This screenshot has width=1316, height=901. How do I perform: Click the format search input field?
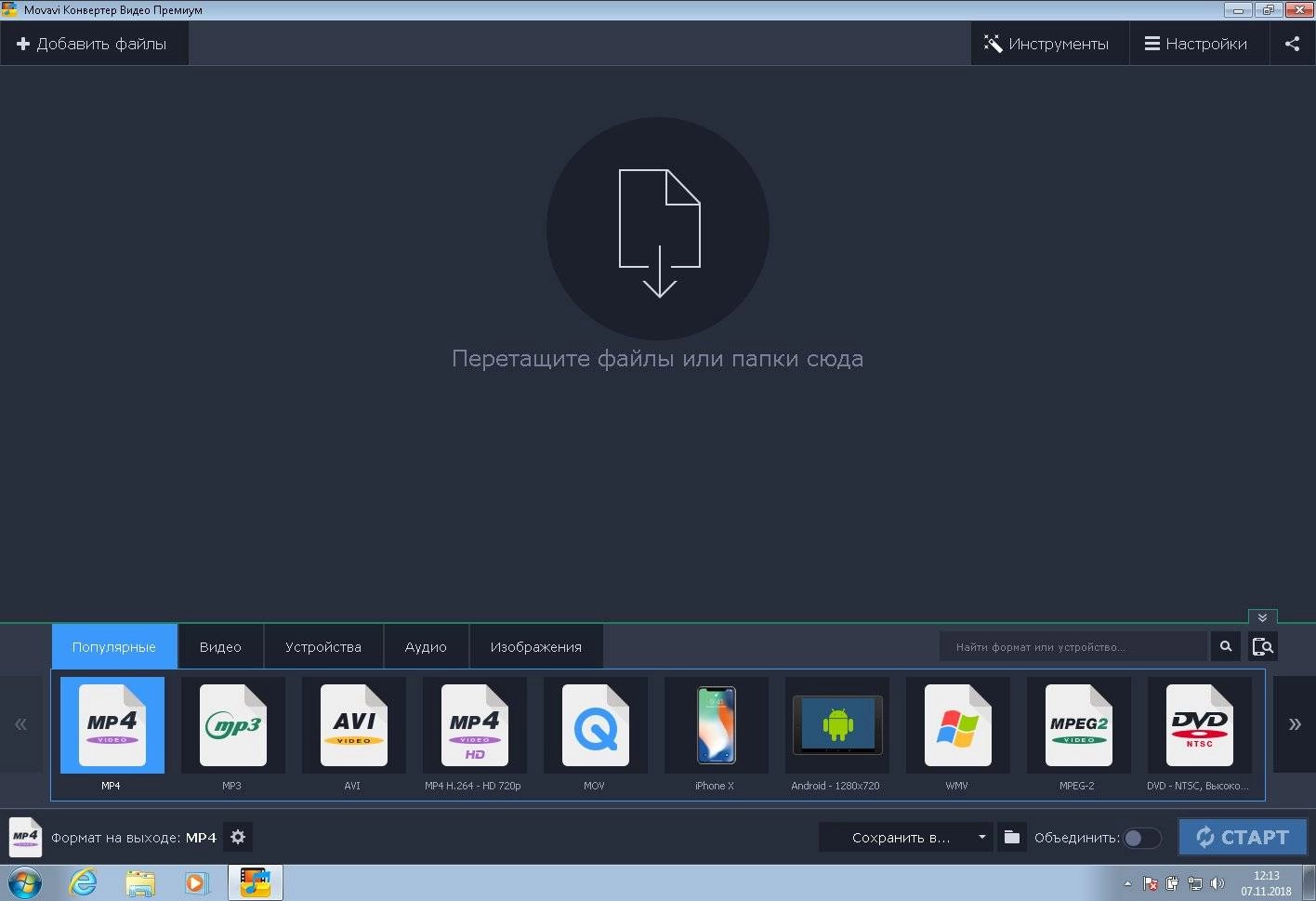point(1073,646)
